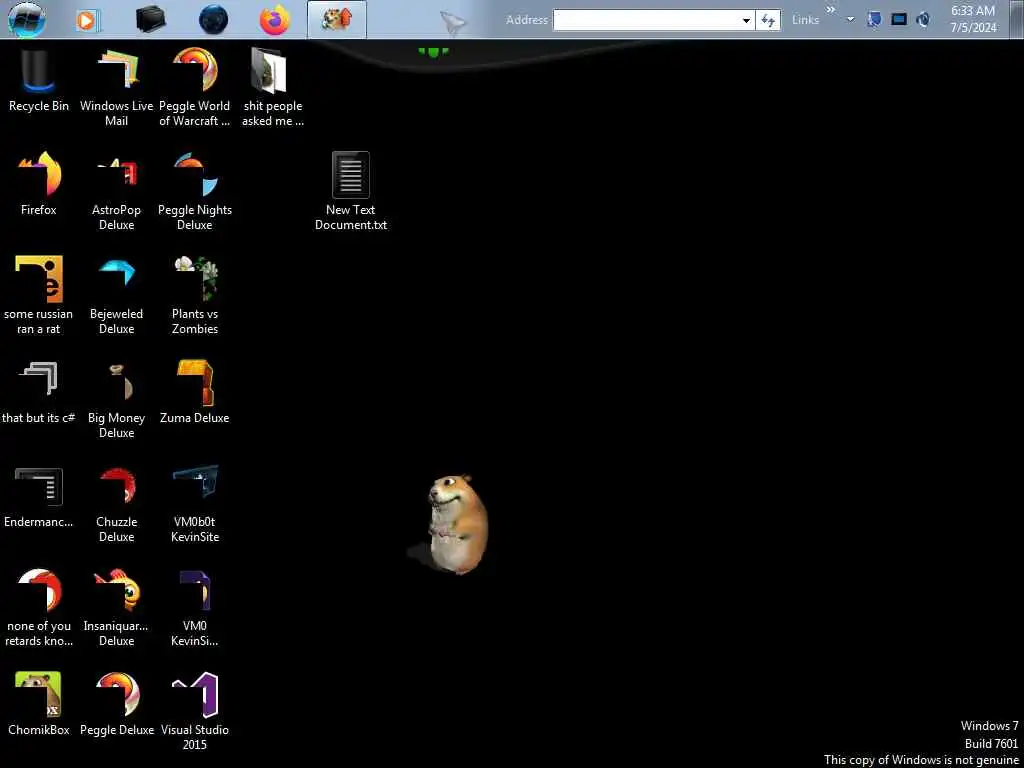Open the clock showing 6:33 AM
The height and width of the screenshot is (768, 1024).
pyautogui.click(x=973, y=20)
